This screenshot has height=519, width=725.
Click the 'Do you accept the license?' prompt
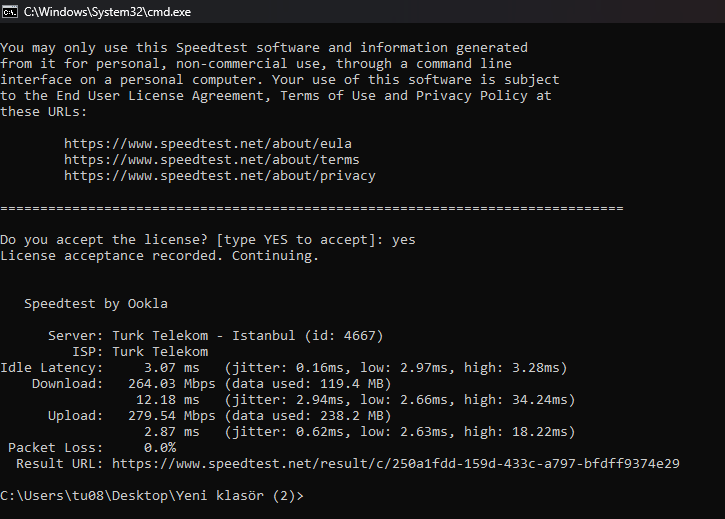tap(104, 240)
